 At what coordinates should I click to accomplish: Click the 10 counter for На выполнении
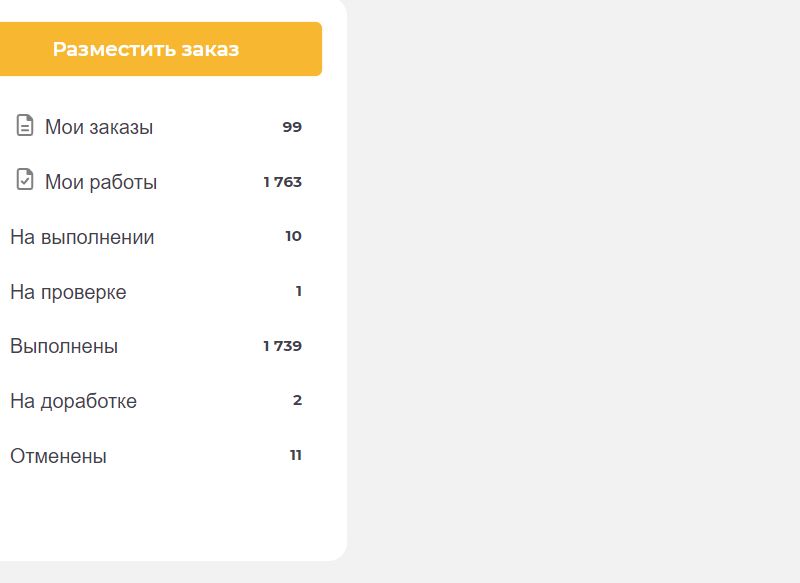coord(293,237)
